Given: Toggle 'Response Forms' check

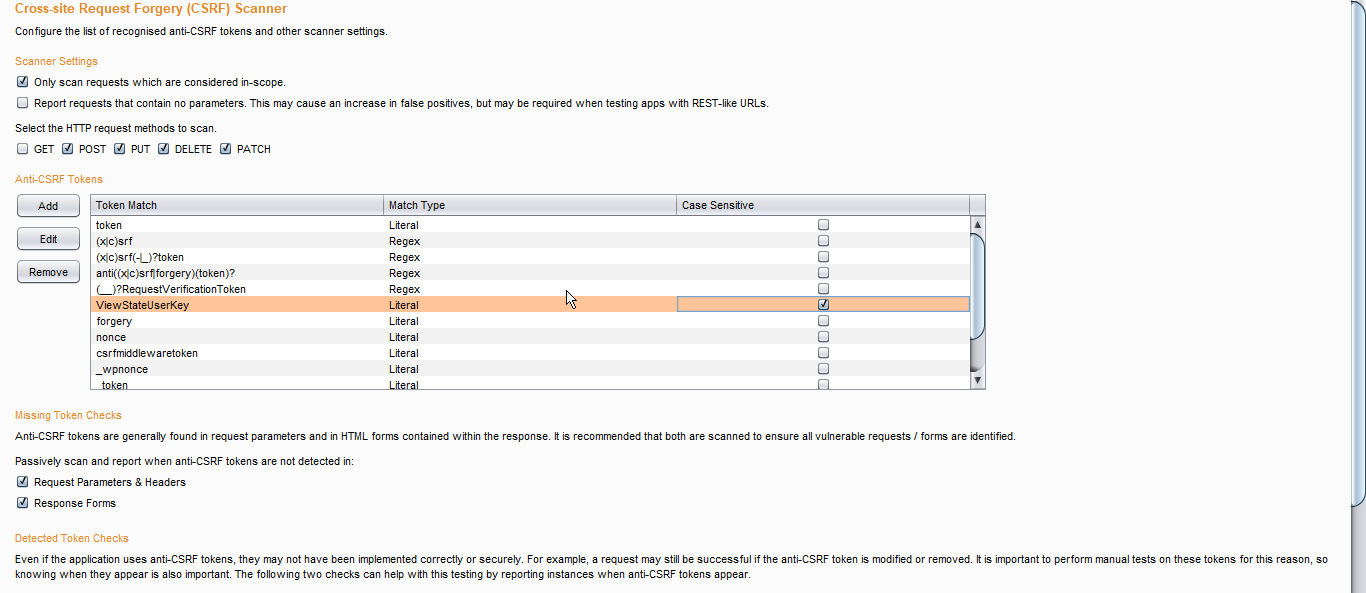Looking at the screenshot, I should click(22, 503).
